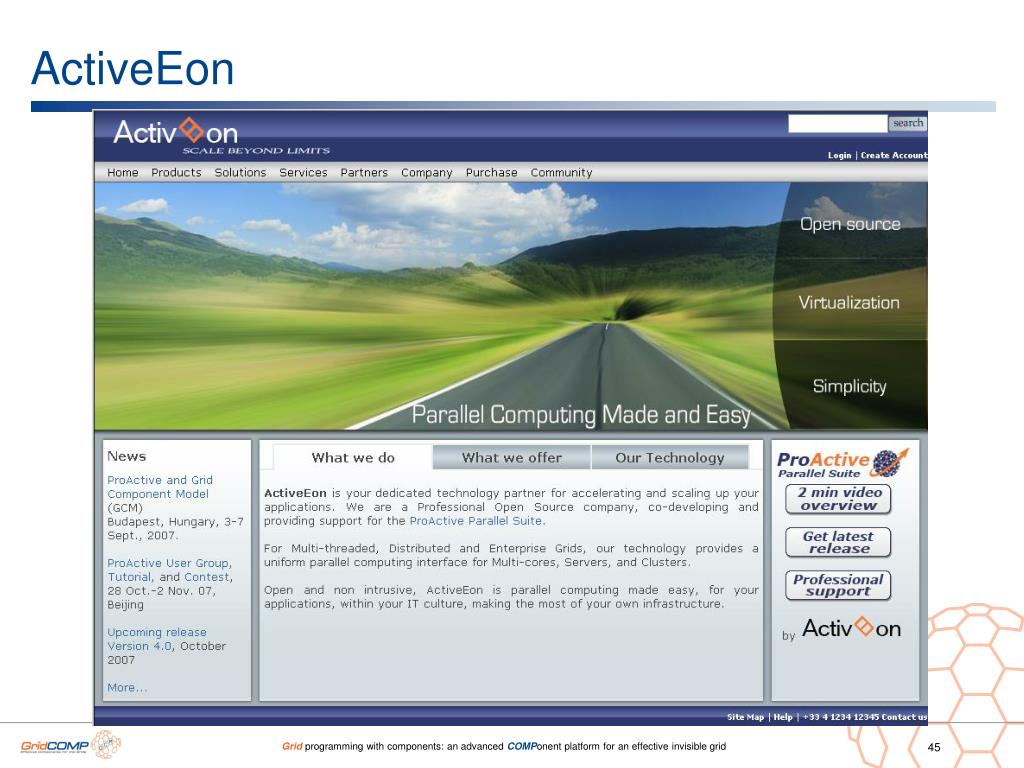The height and width of the screenshot is (768, 1024).
Task: Click the ActiveEon logo in the header
Action: pos(175,132)
